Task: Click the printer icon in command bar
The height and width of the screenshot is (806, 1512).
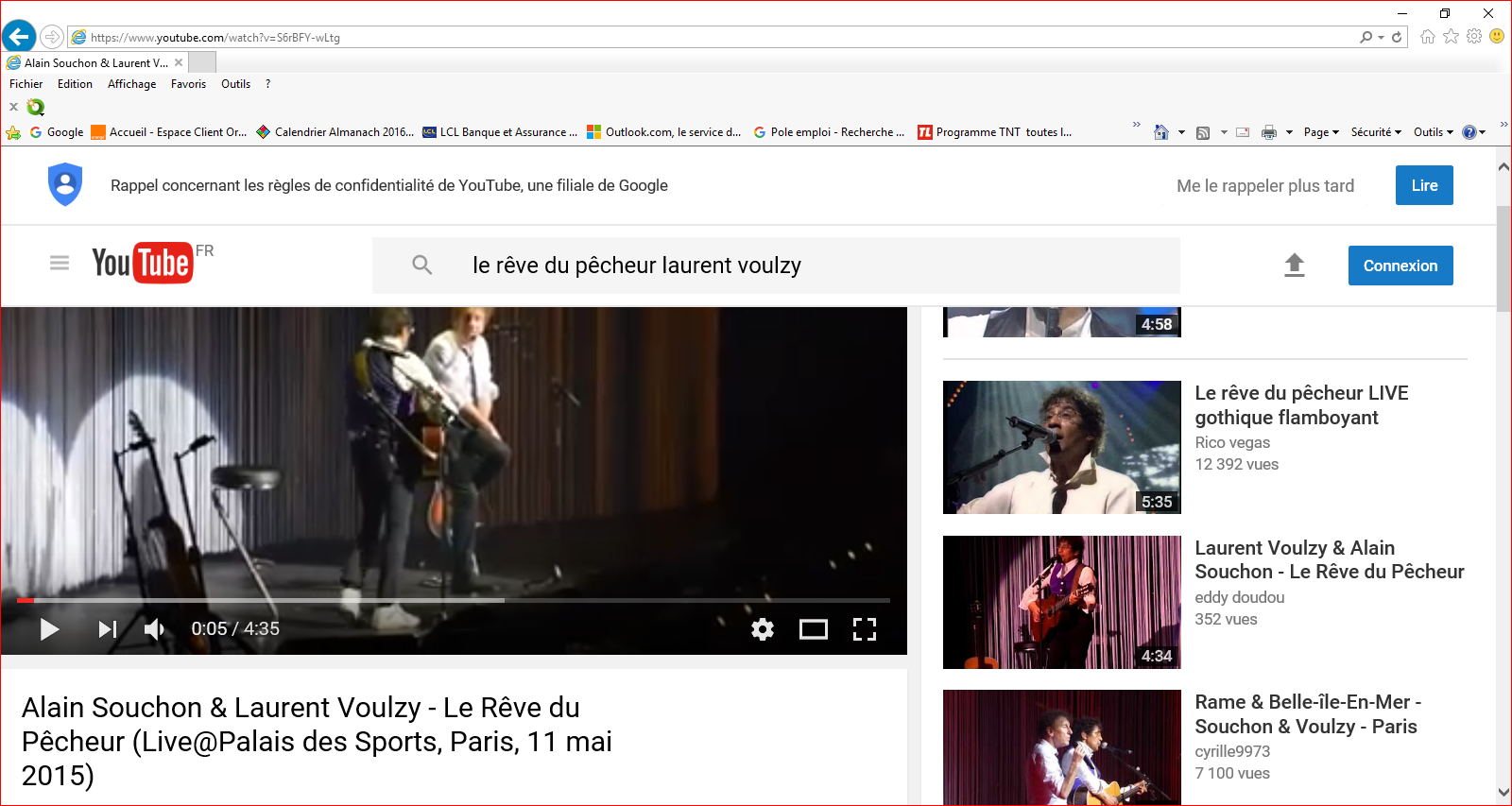Action: pyautogui.click(x=1269, y=132)
